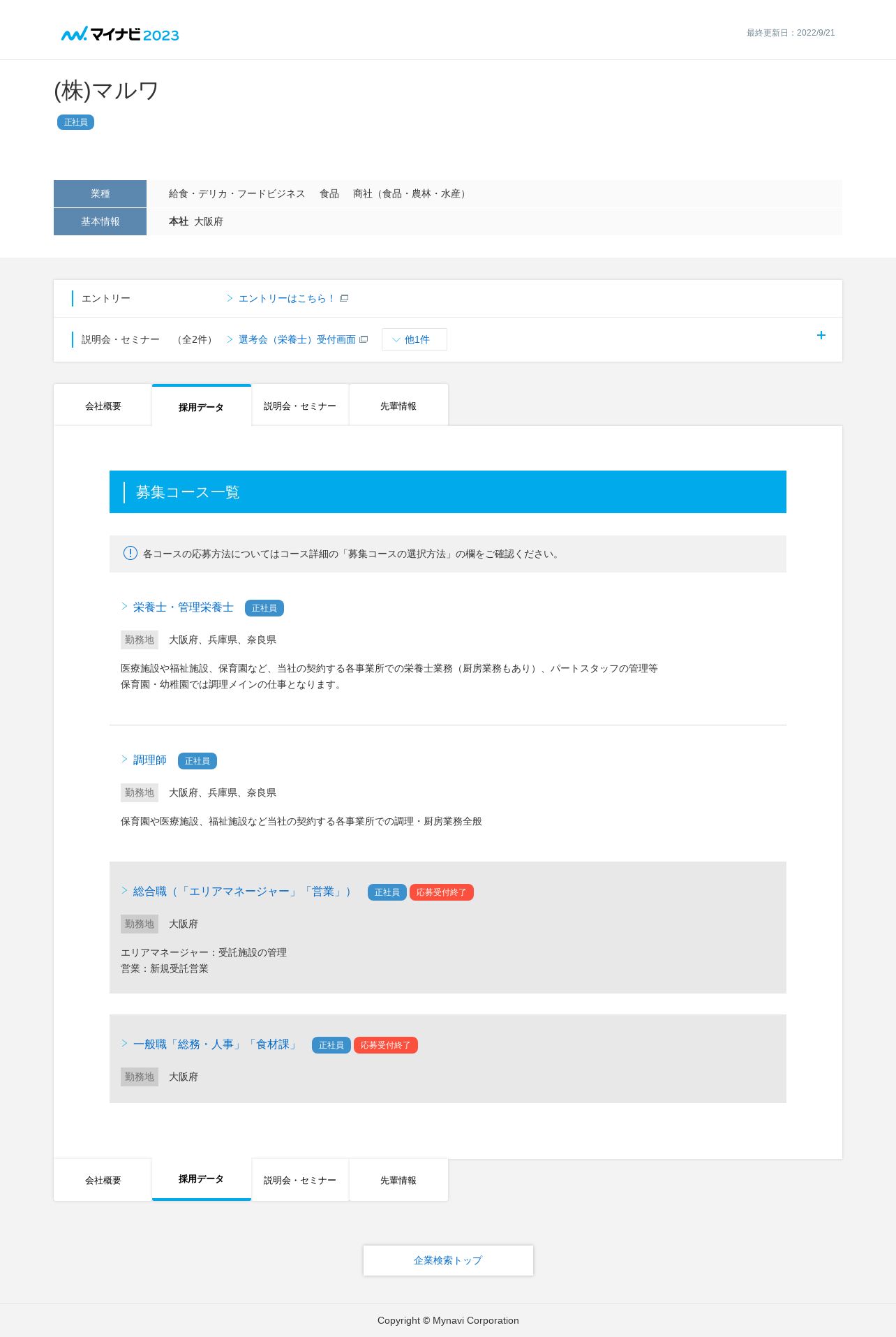Click 給食・デリカ・フードビジネス industry text
The height and width of the screenshot is (1337, 896).
pos(237,193)
